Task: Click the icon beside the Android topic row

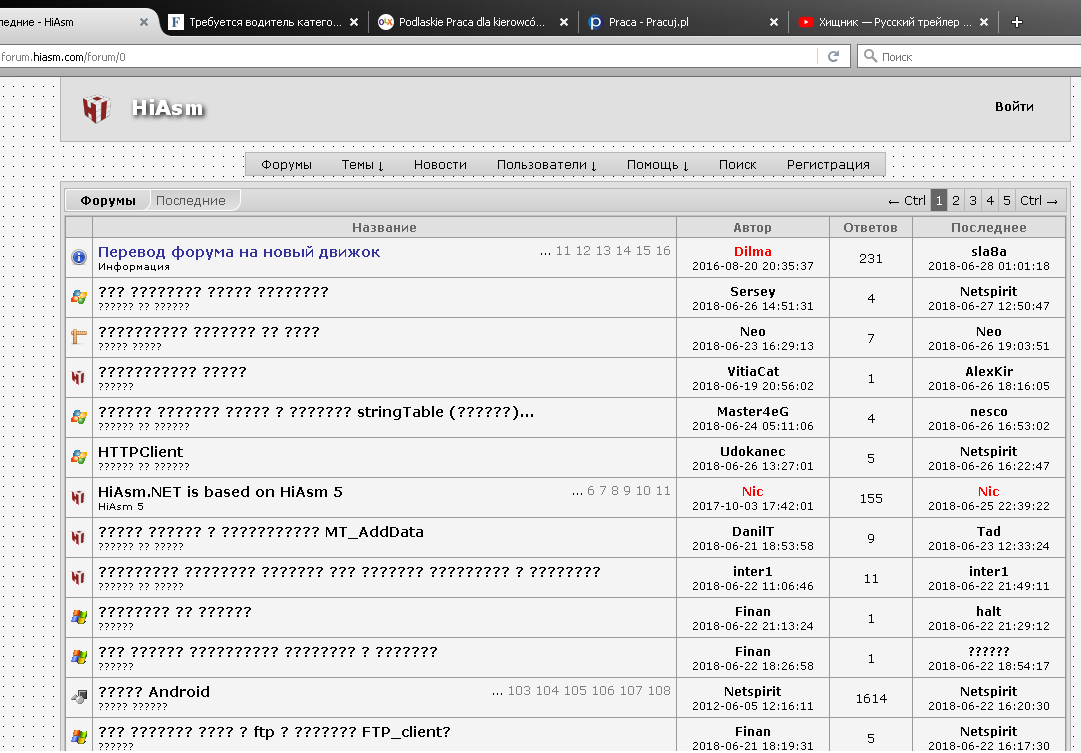Action: tap(79, 697)
